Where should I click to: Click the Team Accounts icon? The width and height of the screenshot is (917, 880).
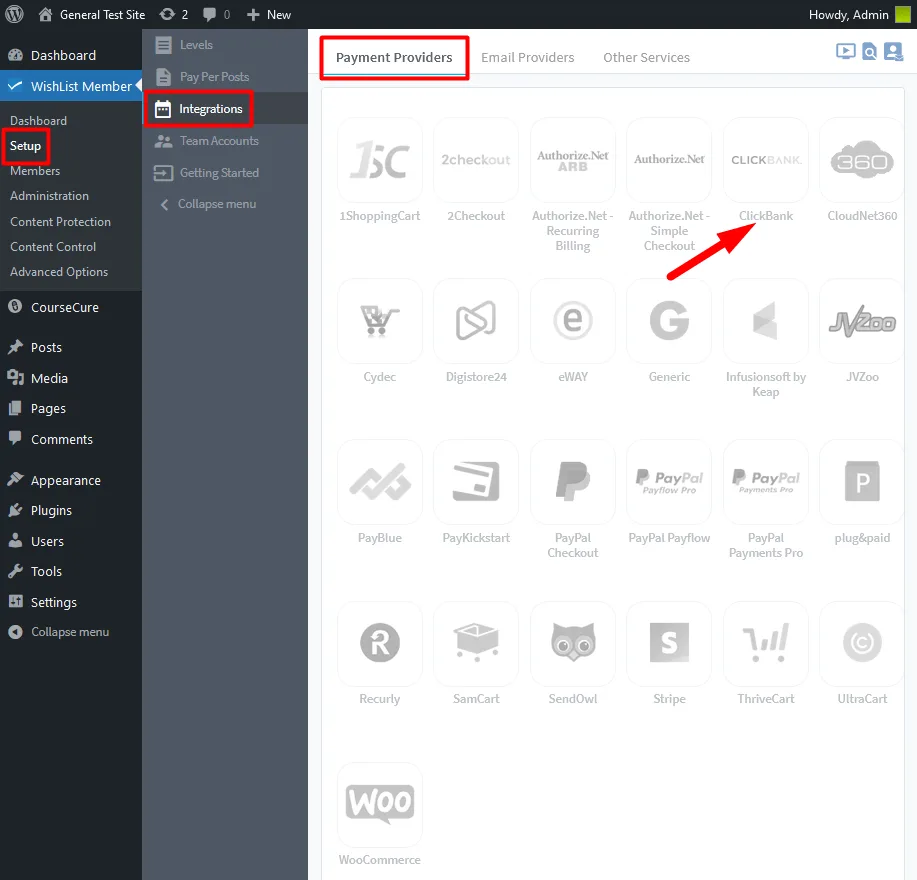162,140
